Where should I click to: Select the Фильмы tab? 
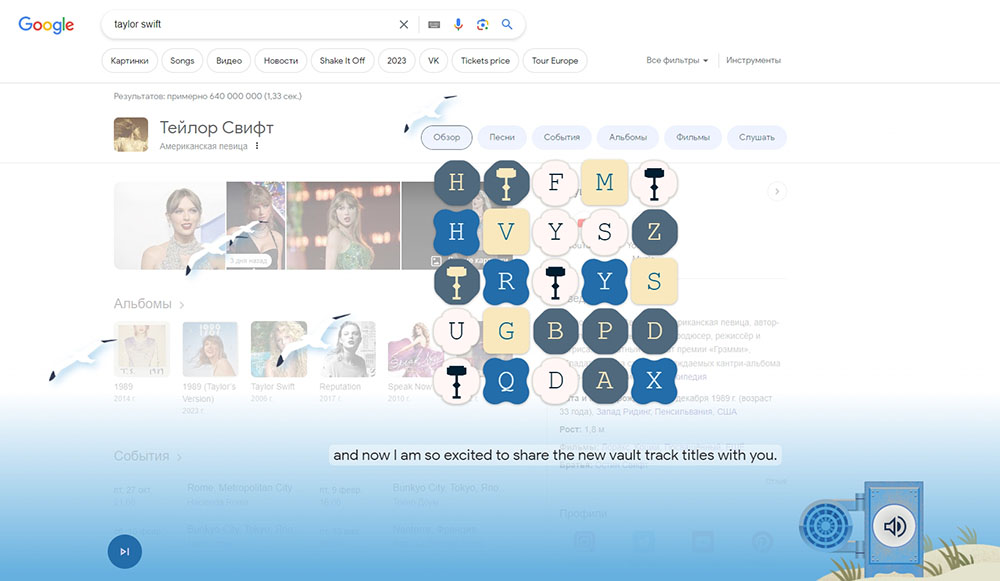(x=693, y=137)
